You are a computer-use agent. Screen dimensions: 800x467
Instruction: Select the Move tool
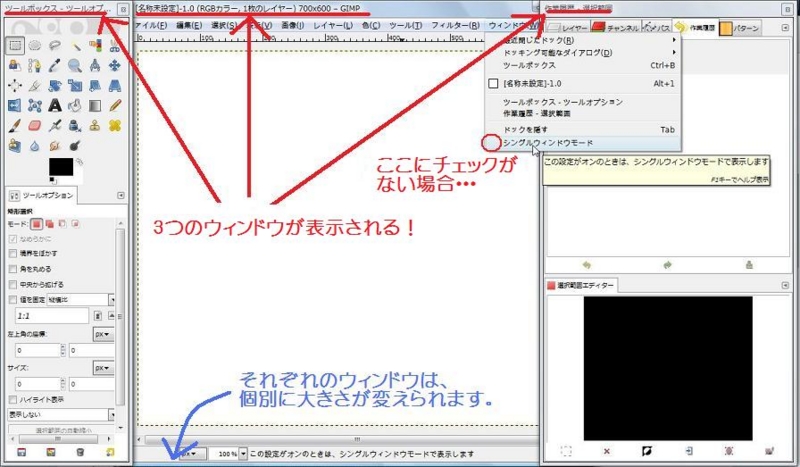pyautogui.click(x=115, y=65)
